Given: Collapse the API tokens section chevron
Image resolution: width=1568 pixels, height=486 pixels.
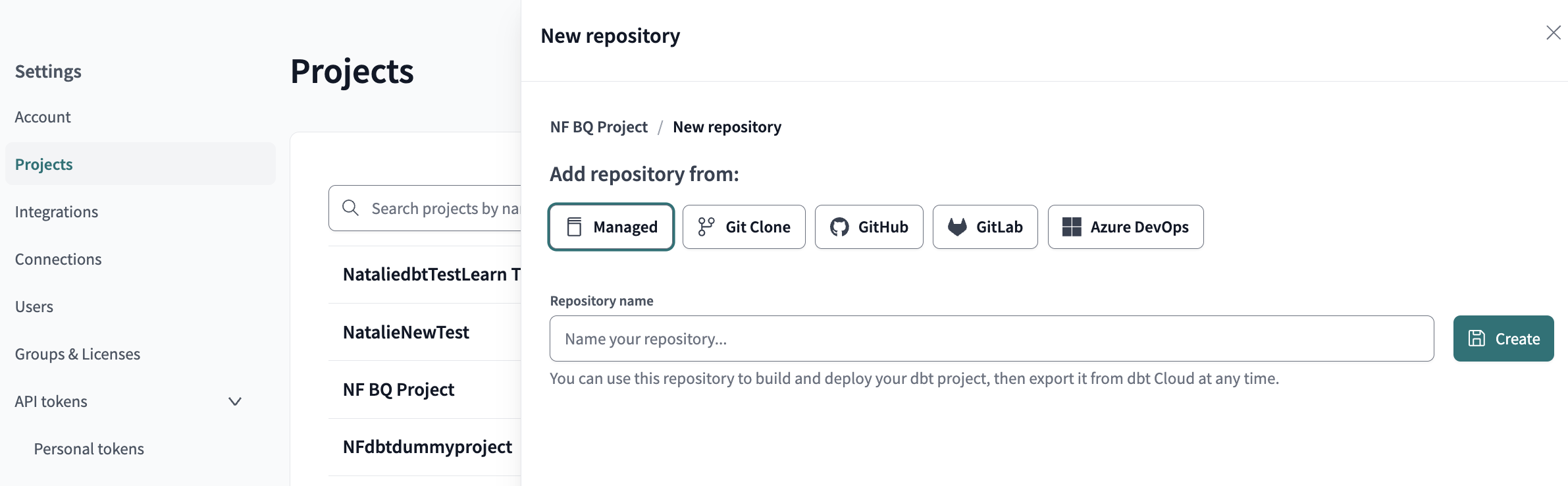Looking at the screenshot, I should point(235,402).
